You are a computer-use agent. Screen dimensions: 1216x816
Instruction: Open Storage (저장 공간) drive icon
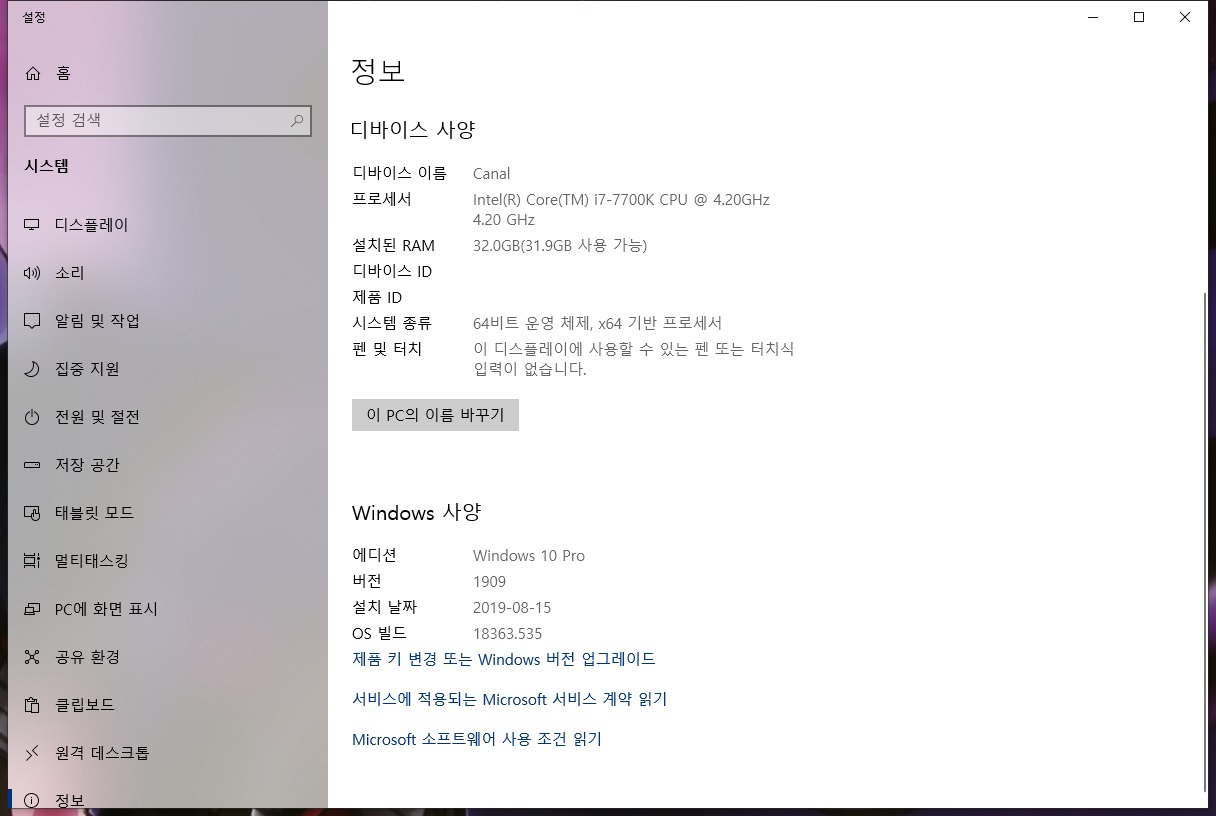point(33,465)
